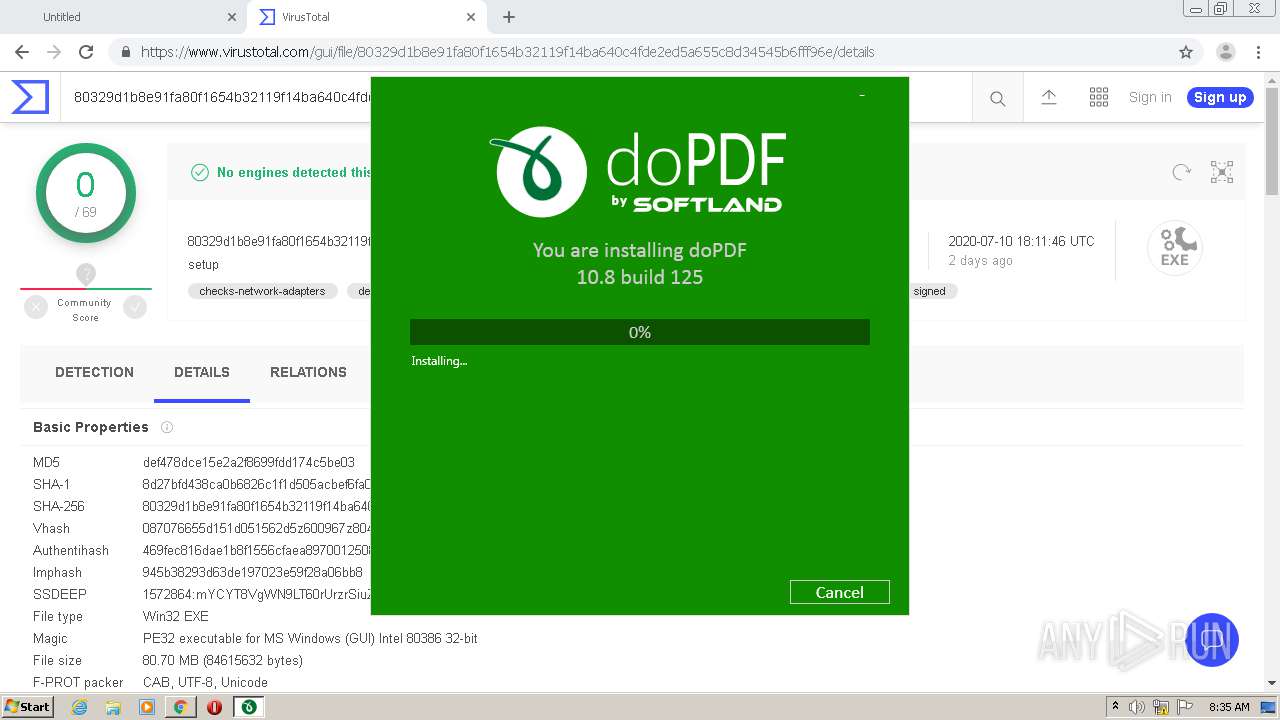Open the graph view icon

tap(1222, 172)
